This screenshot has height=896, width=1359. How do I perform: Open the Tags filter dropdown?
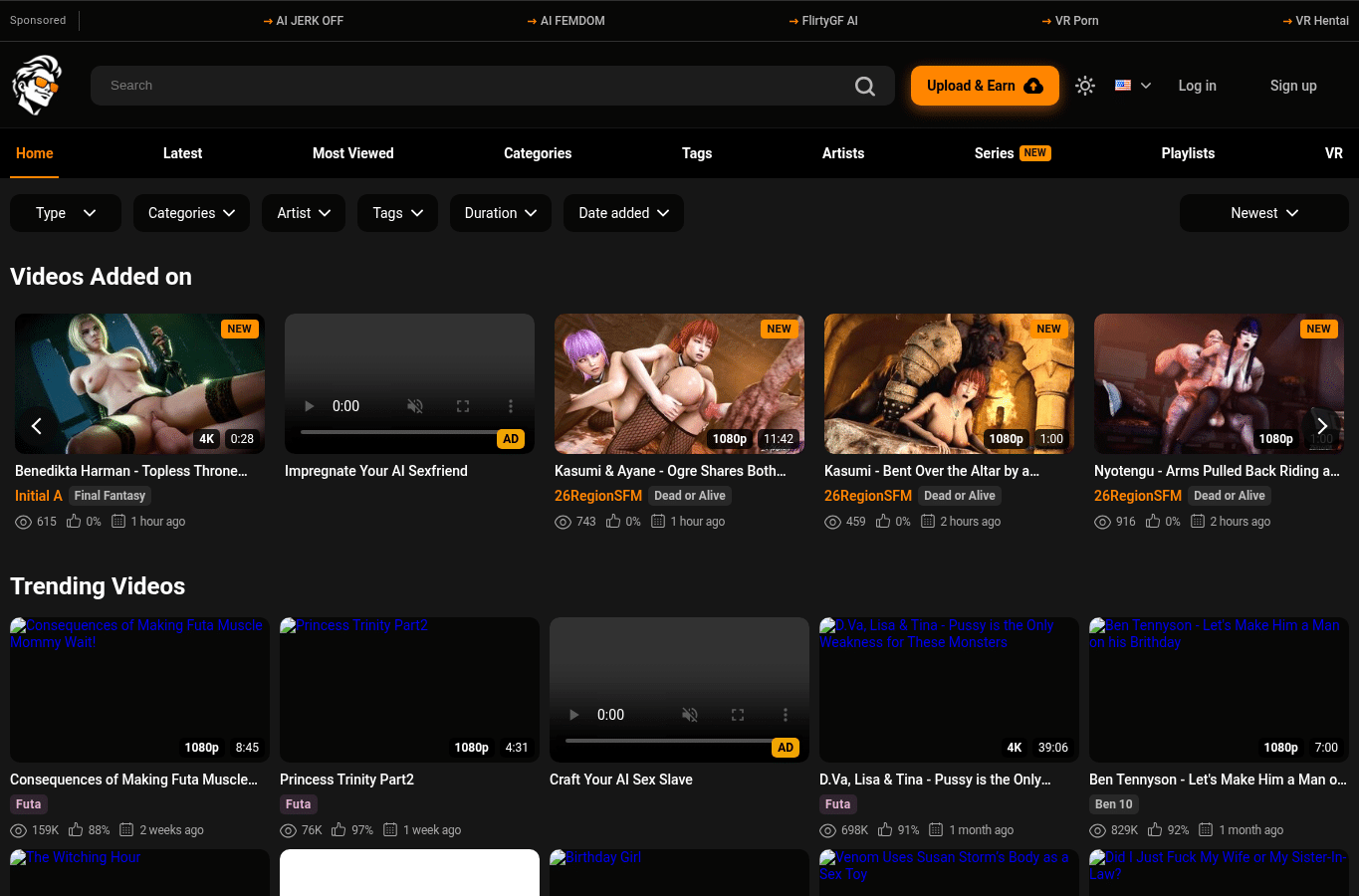pos(397,213)
